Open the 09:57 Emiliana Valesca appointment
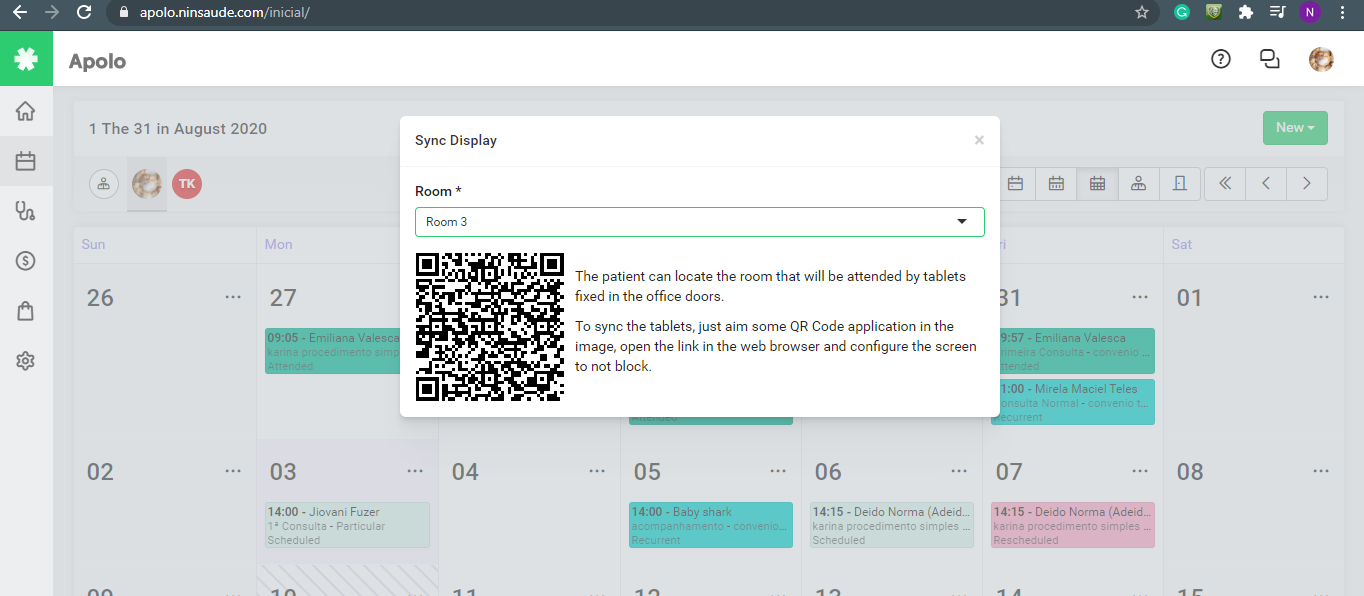This screenshot has width=1364, height=596. pyautogui.click(x=1073, y=351)
